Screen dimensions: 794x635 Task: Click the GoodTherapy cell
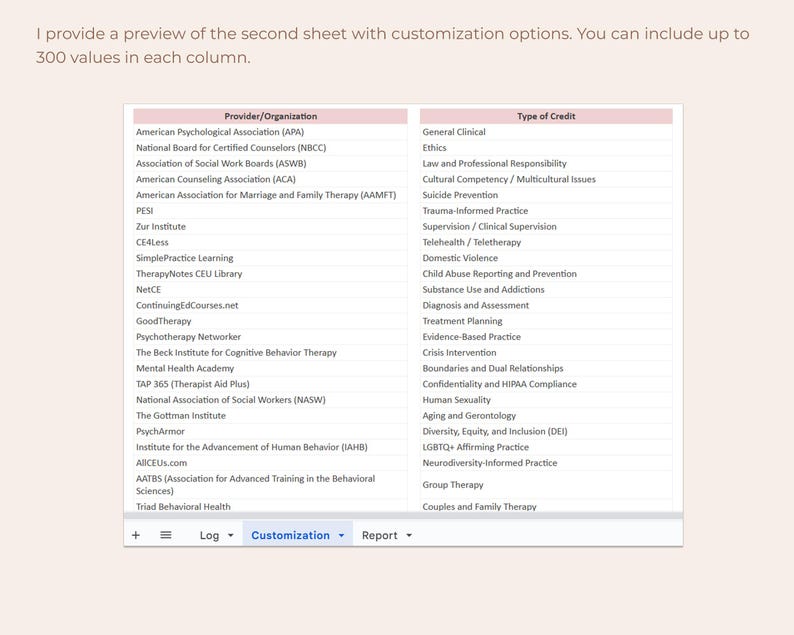[x=270, y=321]
